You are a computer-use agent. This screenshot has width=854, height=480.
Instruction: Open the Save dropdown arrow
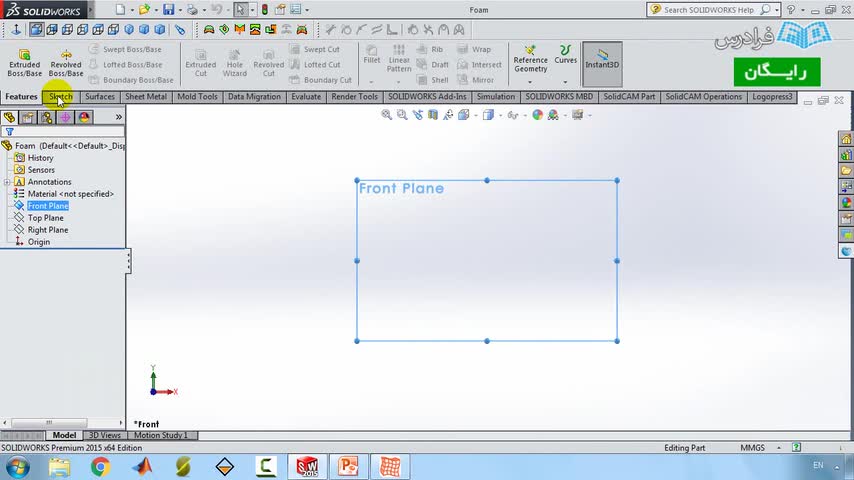click(180, 10)
